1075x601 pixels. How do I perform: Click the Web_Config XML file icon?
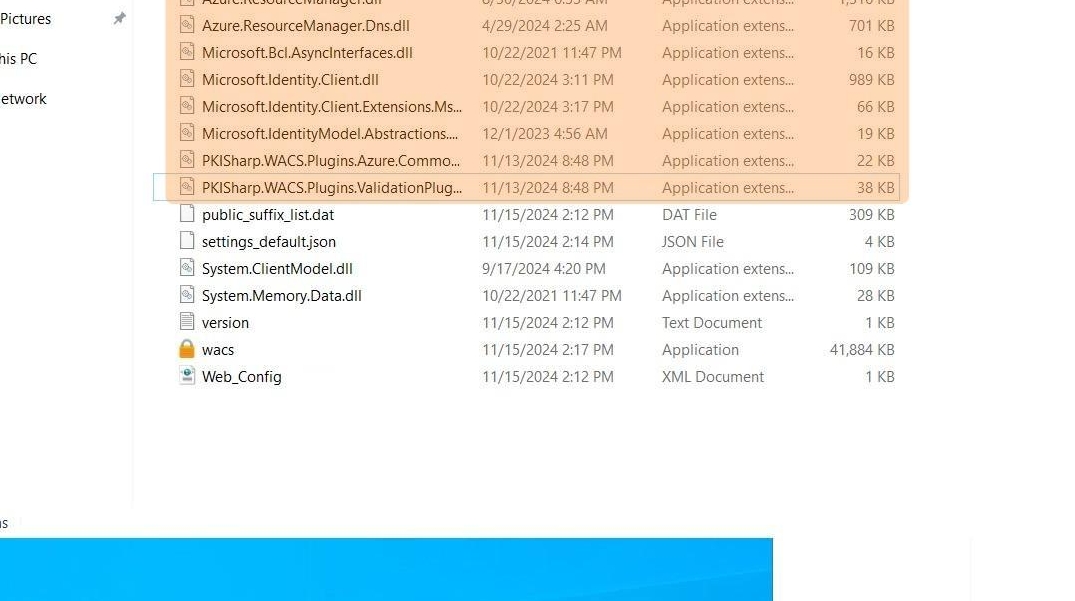tap(186, 376)
